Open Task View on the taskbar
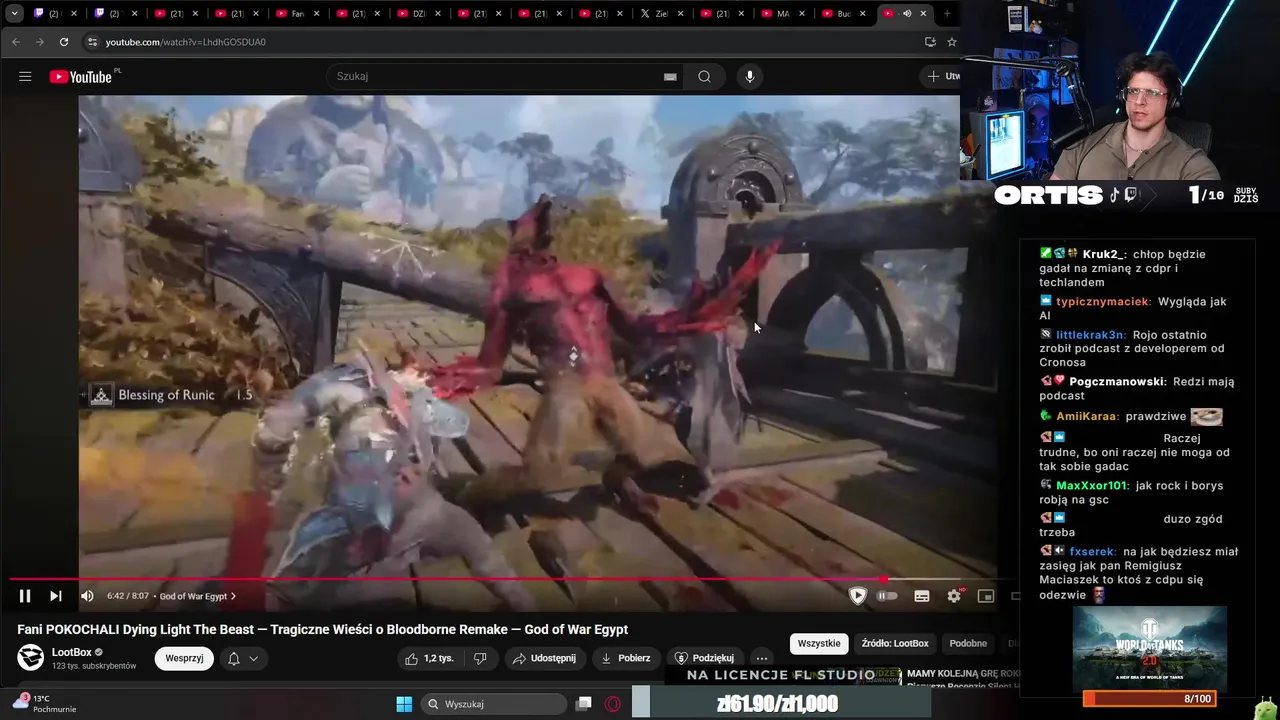 [x=584, y=704]
